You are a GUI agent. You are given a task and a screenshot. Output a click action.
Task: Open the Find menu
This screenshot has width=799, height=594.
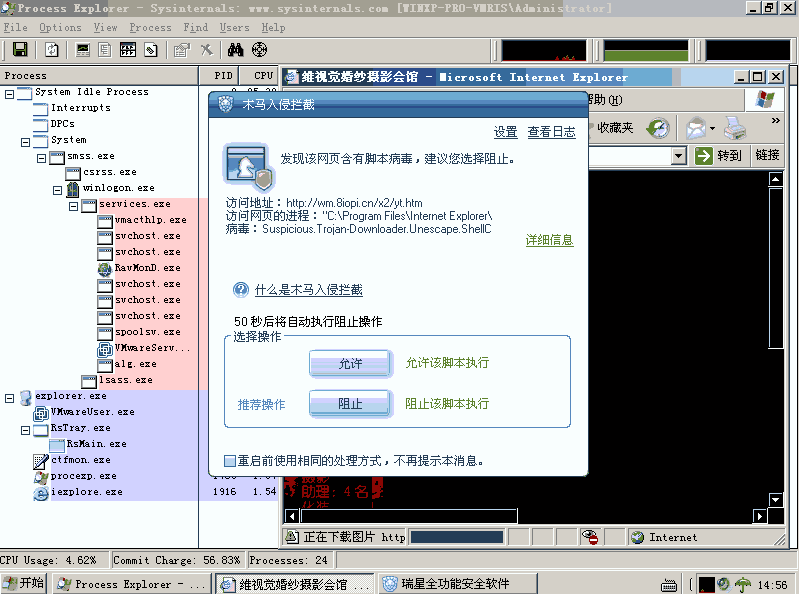click(x=196, y=28)
